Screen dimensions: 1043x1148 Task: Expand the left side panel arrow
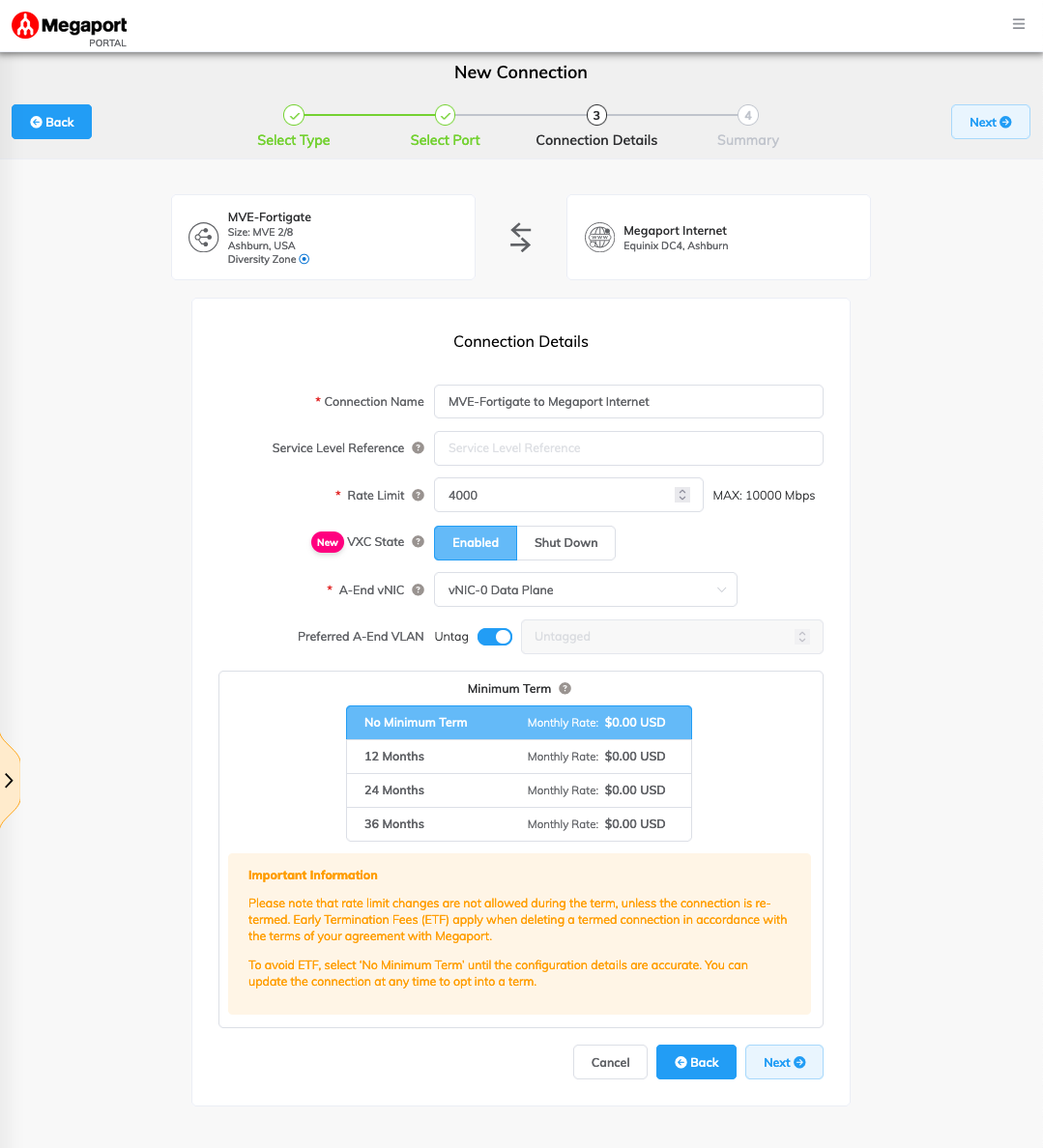click(9, 781)
